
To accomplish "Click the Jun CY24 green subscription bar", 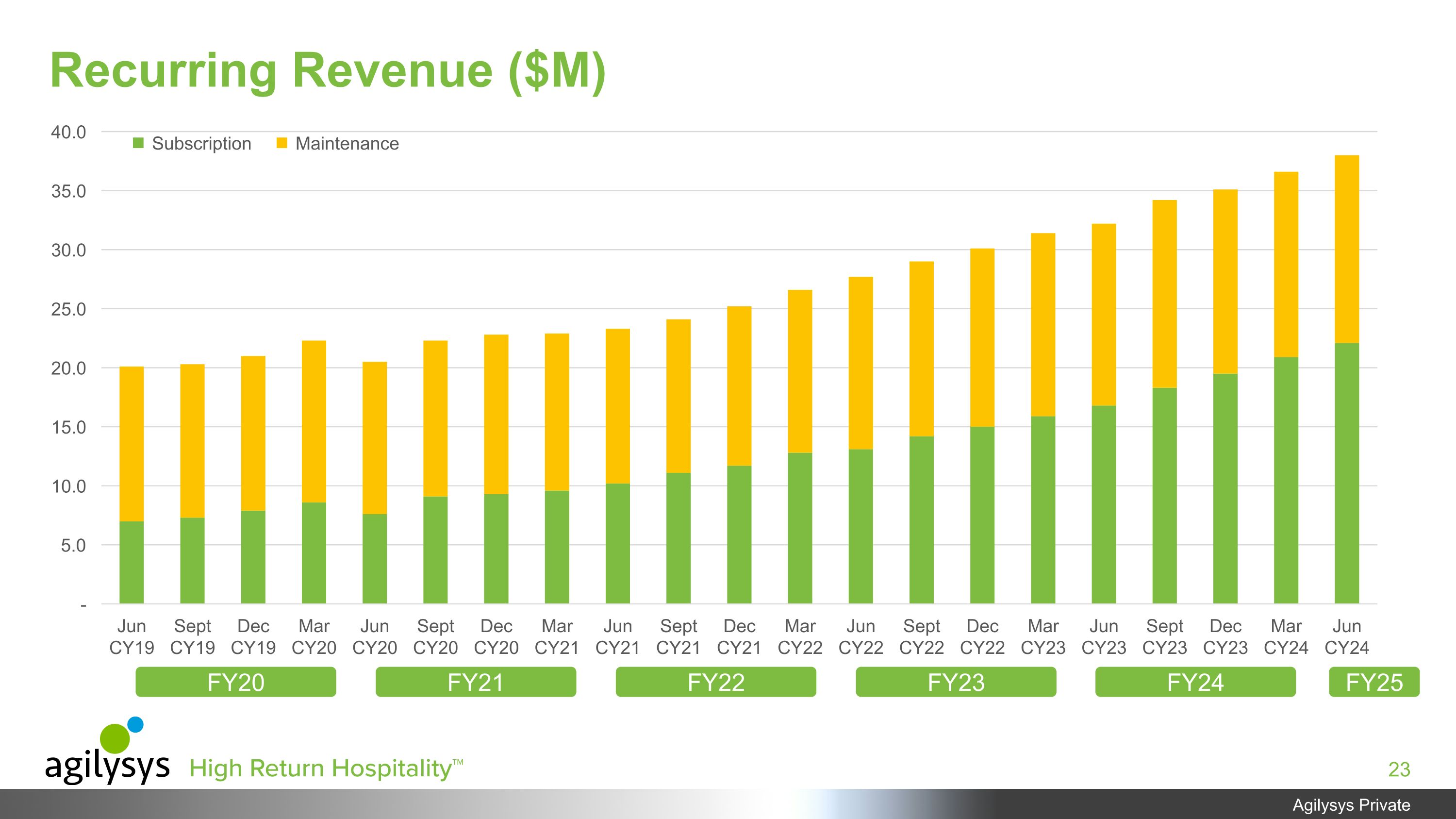I will tap(1347, 474).
